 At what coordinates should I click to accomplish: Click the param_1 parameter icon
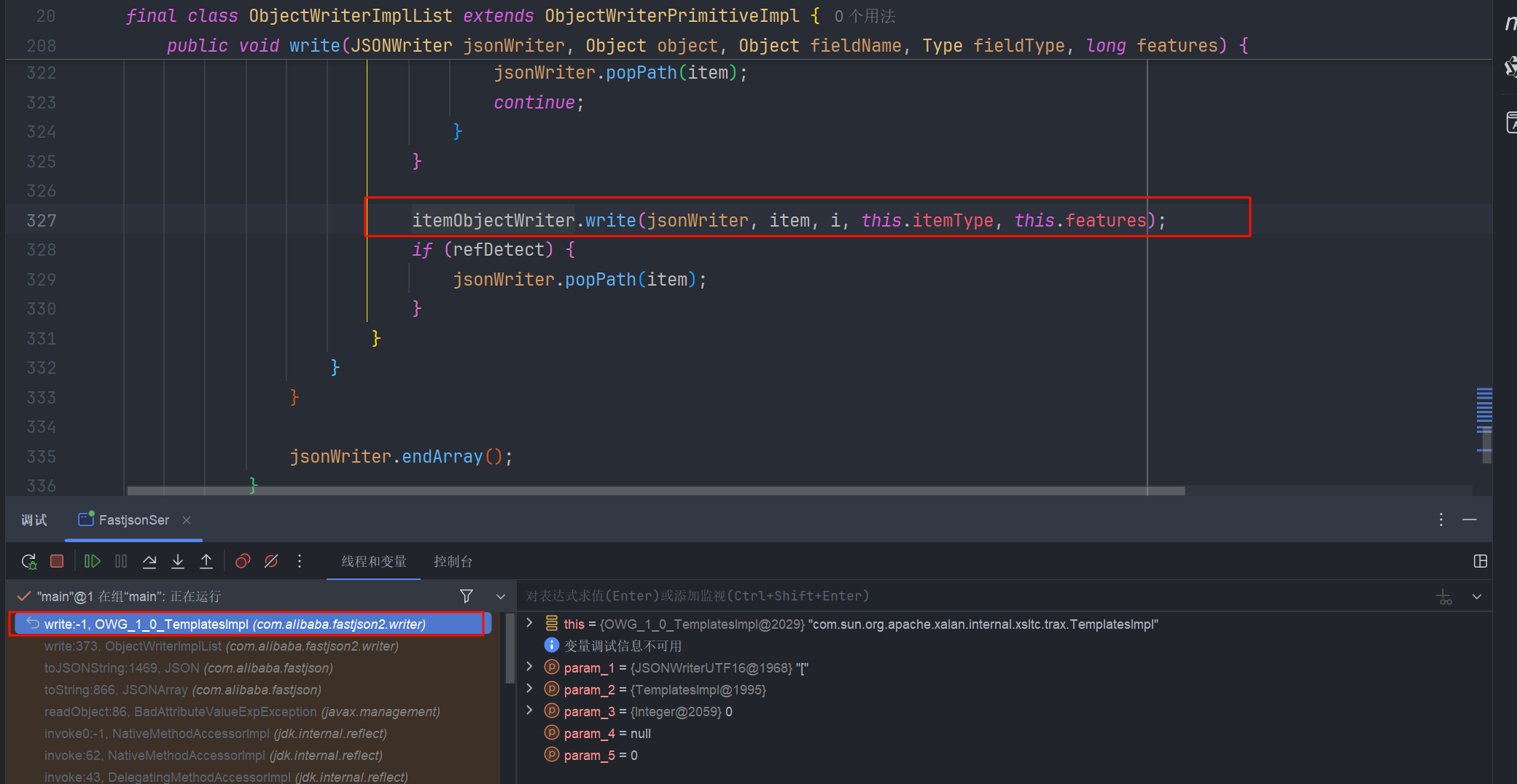point(552,667)
